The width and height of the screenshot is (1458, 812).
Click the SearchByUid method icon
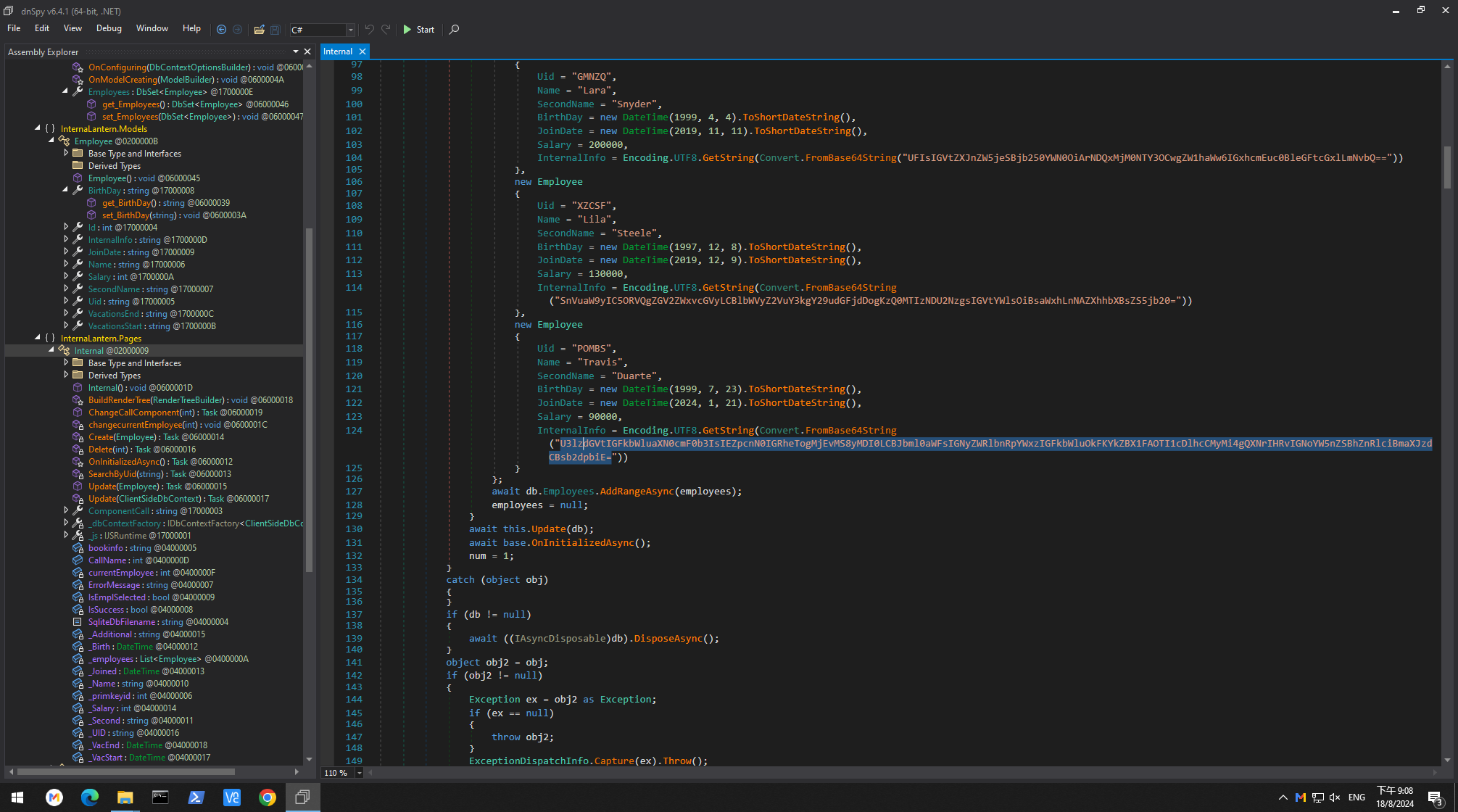[78, 474]
